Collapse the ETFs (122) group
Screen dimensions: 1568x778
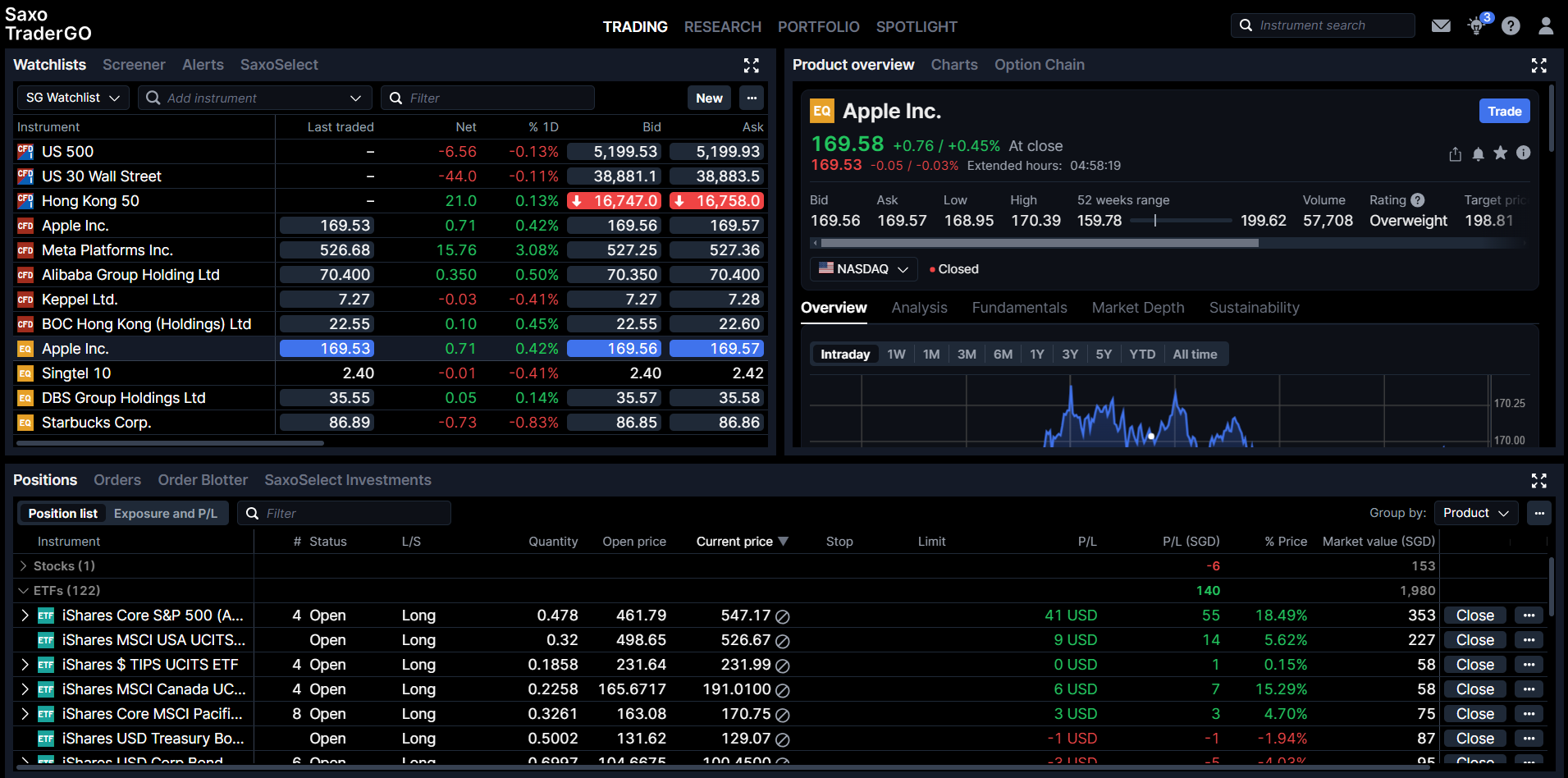click(24, 591)
